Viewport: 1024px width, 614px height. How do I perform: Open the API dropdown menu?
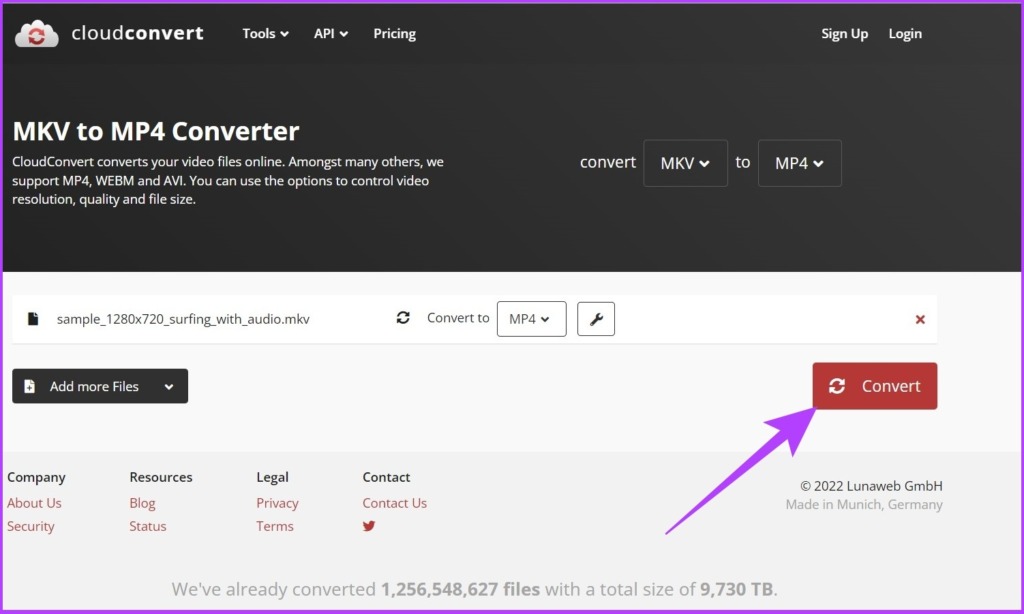[x=330, y=33]
